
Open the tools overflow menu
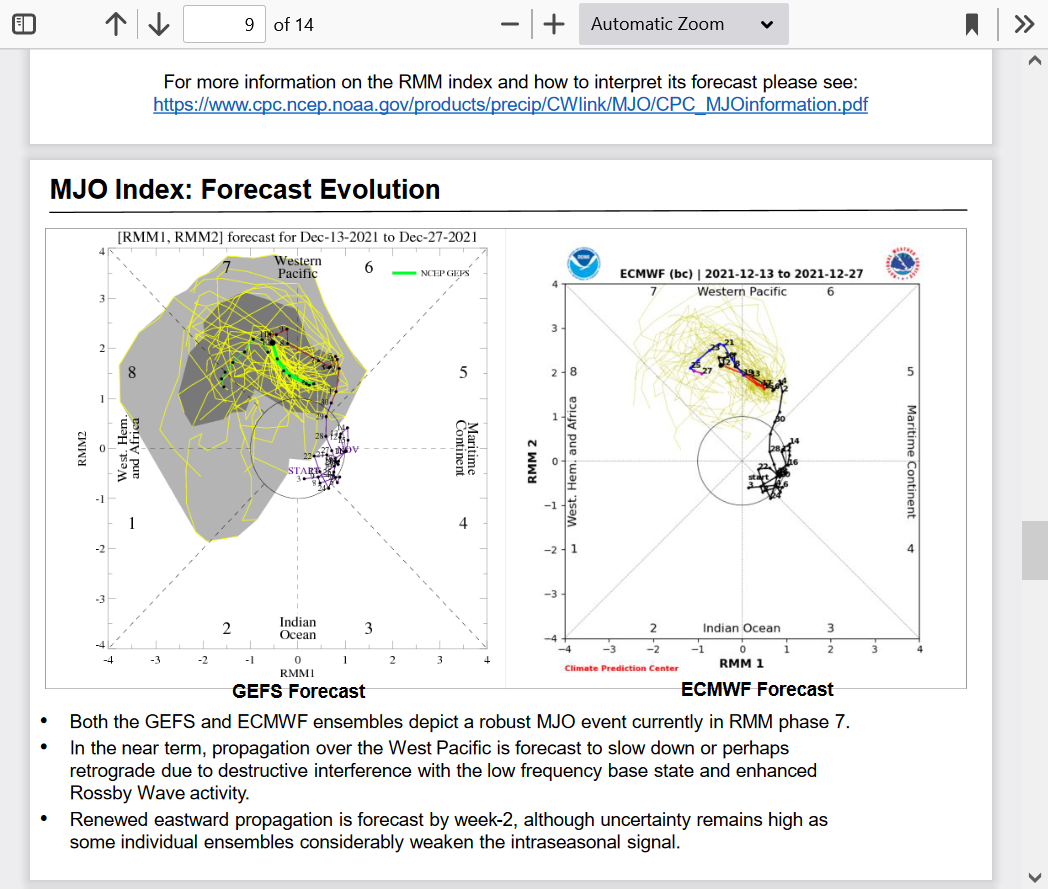(x=1024, y=25)
